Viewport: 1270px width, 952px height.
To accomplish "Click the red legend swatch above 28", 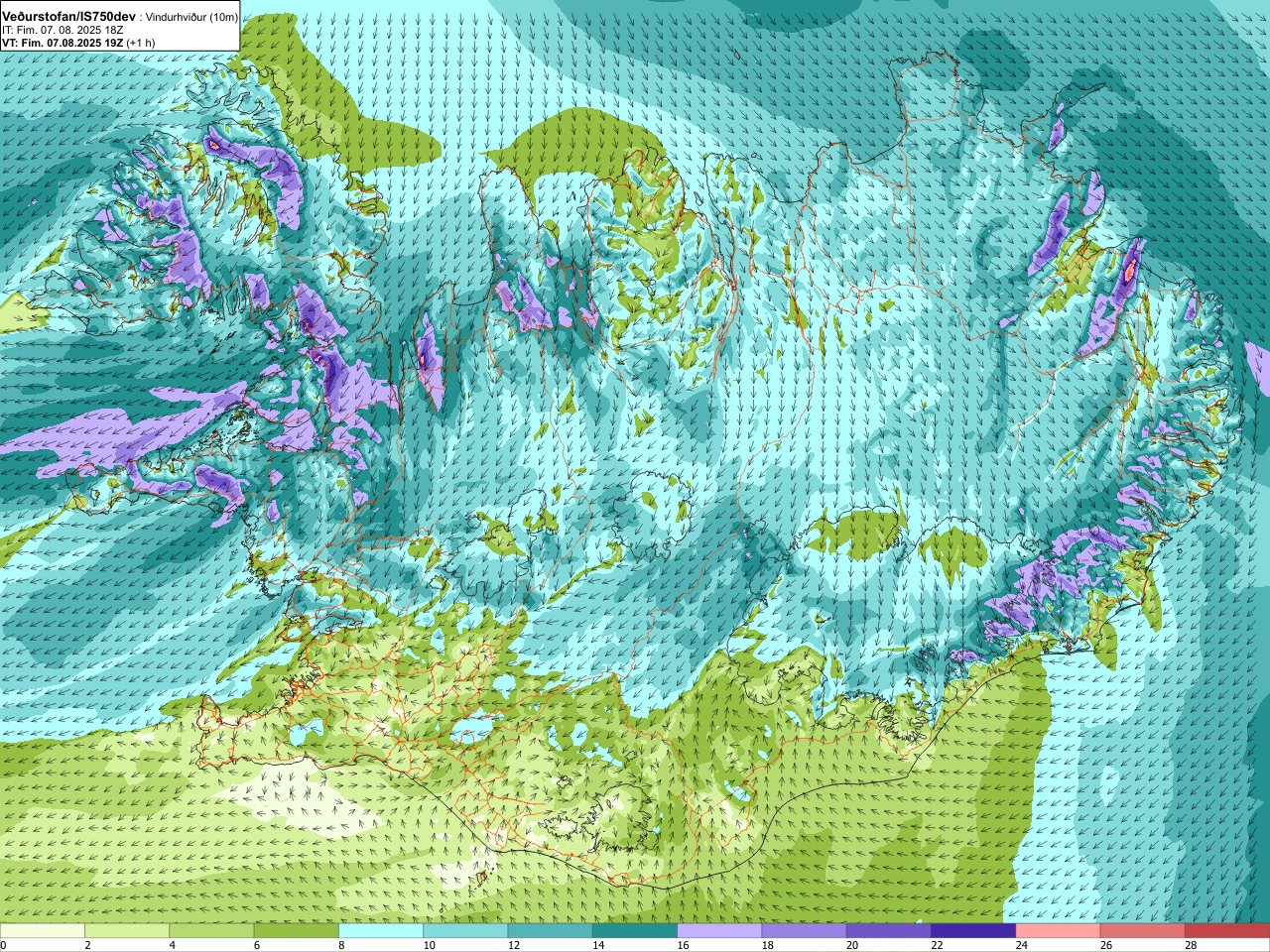I will click(x=1227, y=931).
